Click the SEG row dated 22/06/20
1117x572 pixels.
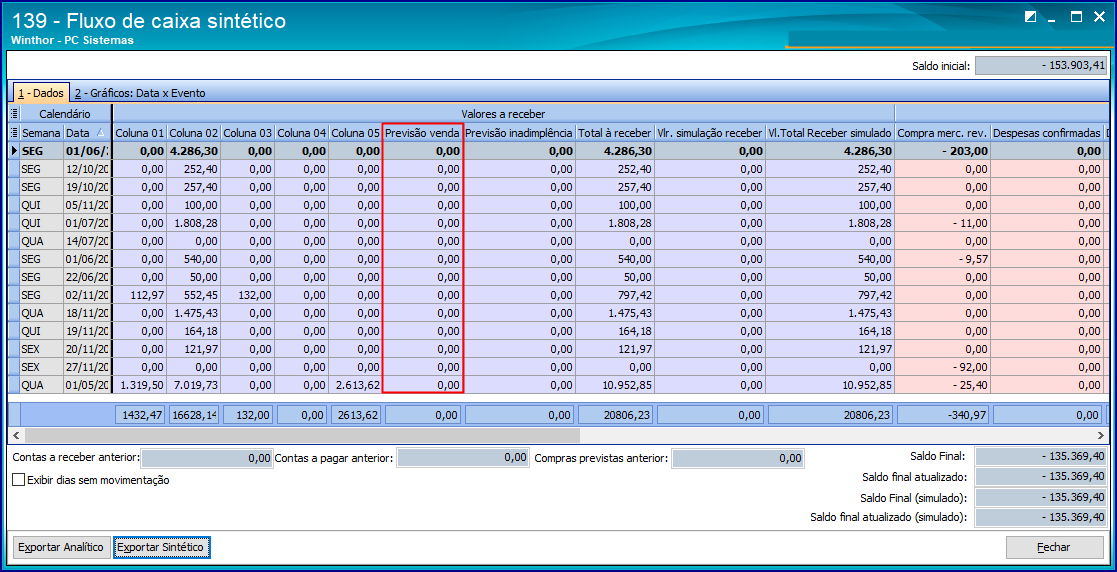coord(558,277)
